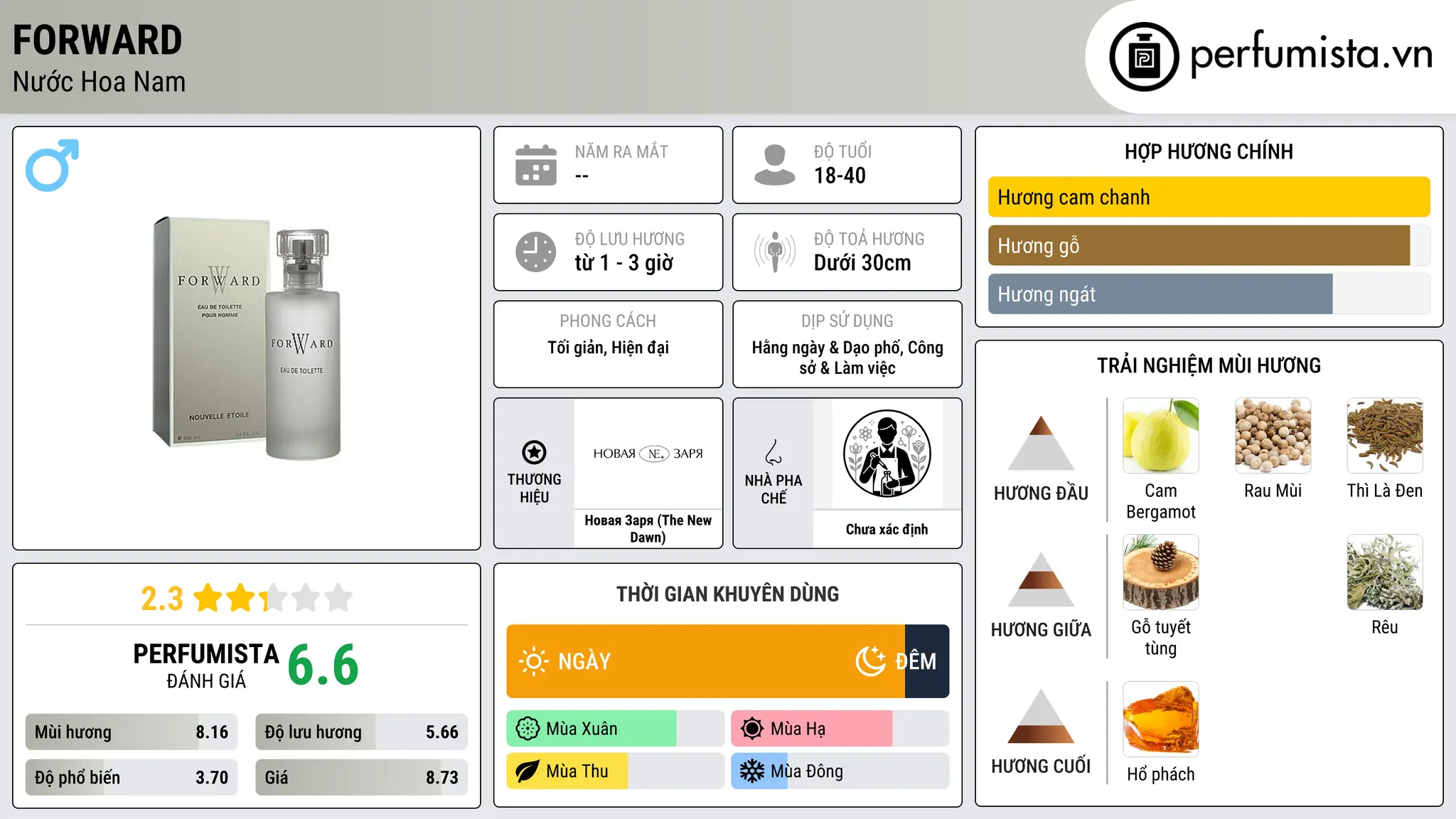Click the Dưới 30cm sillage value
Screen dimensions: 1456x819
(x=862, y=263)
